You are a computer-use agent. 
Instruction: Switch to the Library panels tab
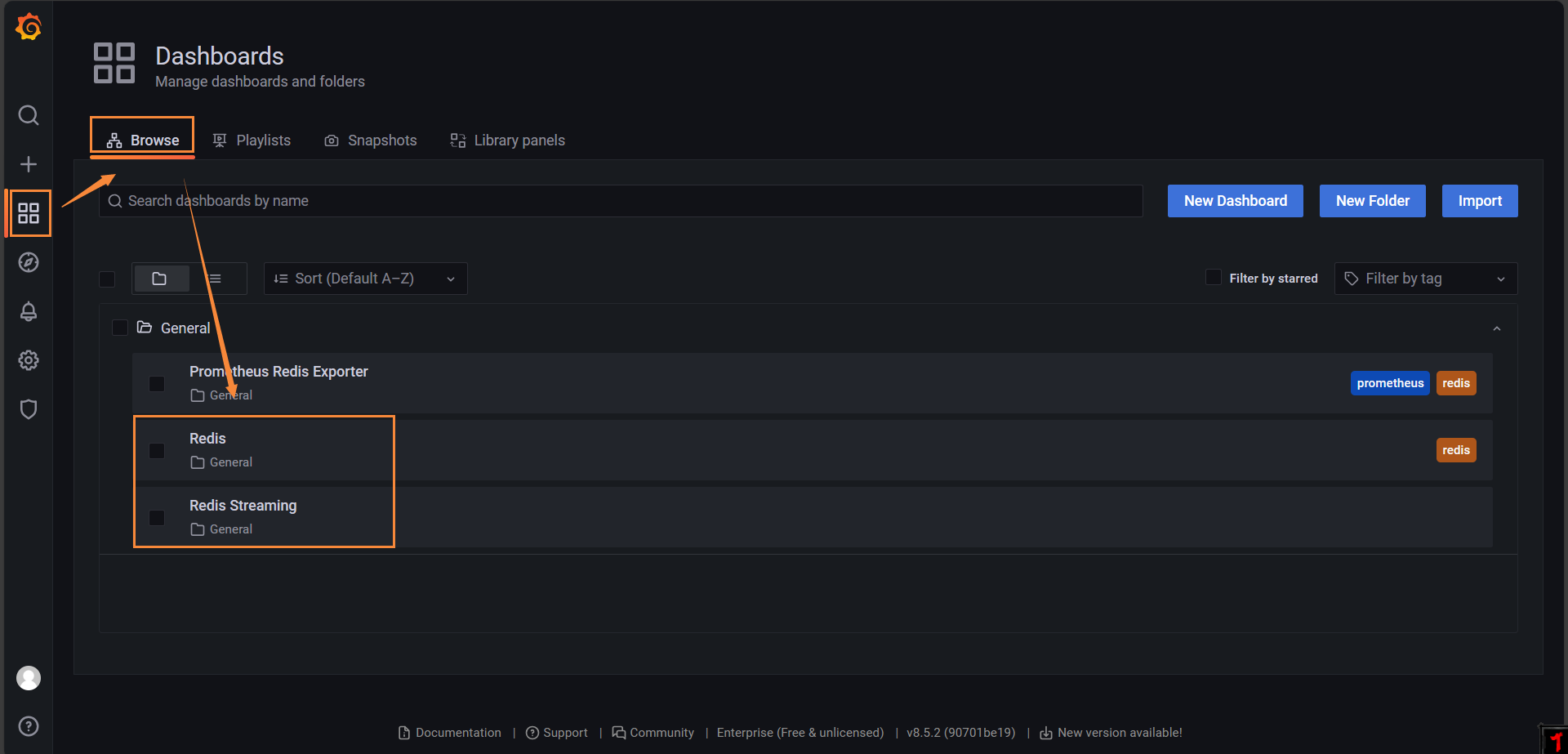tap(508, 141)
